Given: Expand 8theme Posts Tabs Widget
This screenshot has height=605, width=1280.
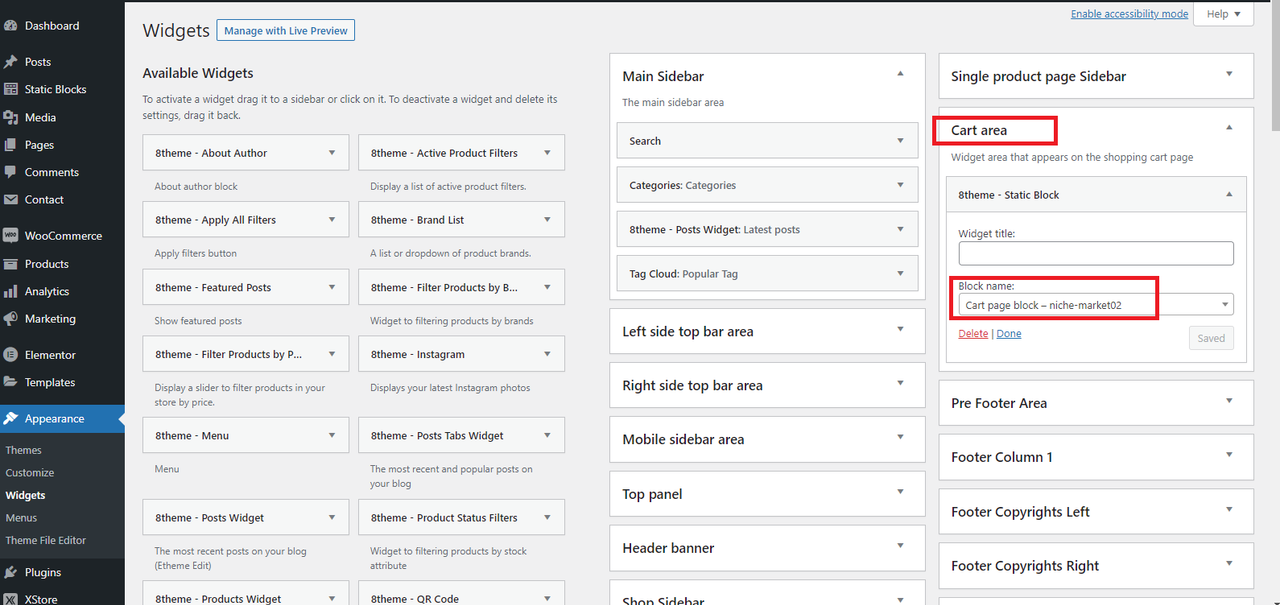Looking at the screenshot, I should (547, 436).
